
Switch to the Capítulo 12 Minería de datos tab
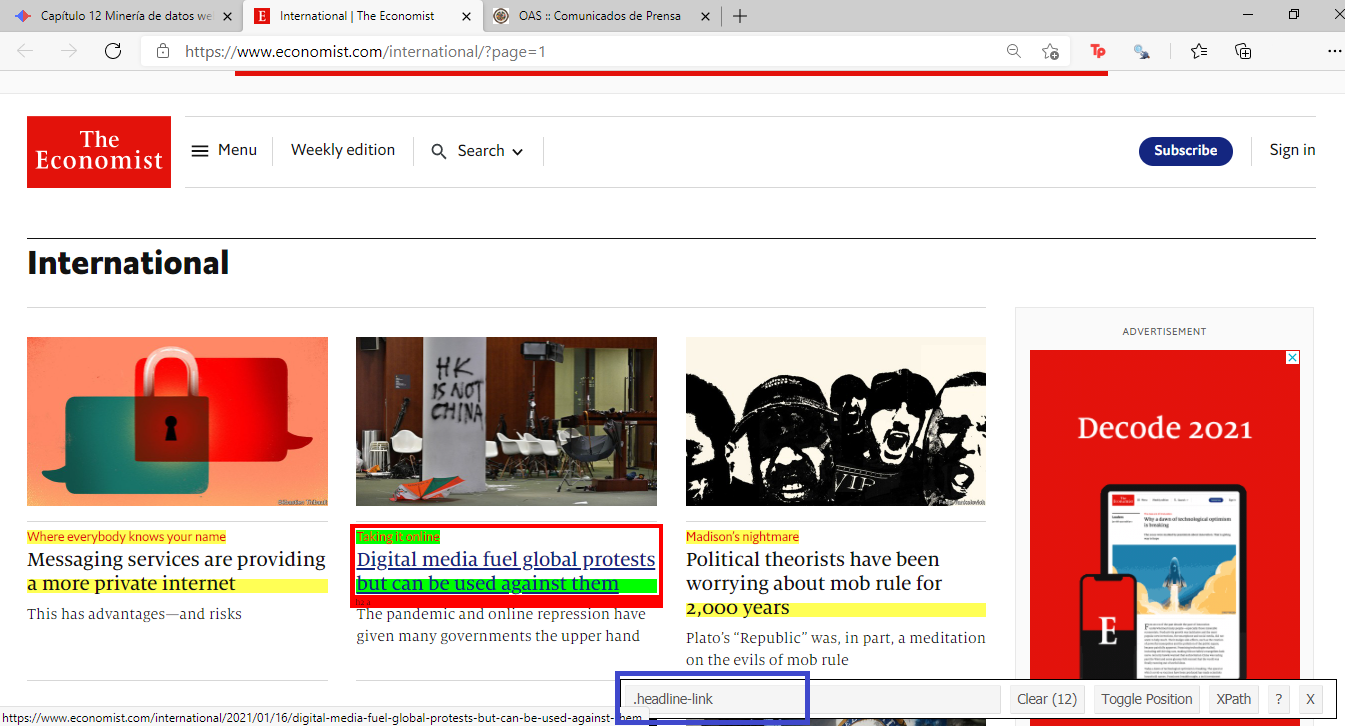125,16
